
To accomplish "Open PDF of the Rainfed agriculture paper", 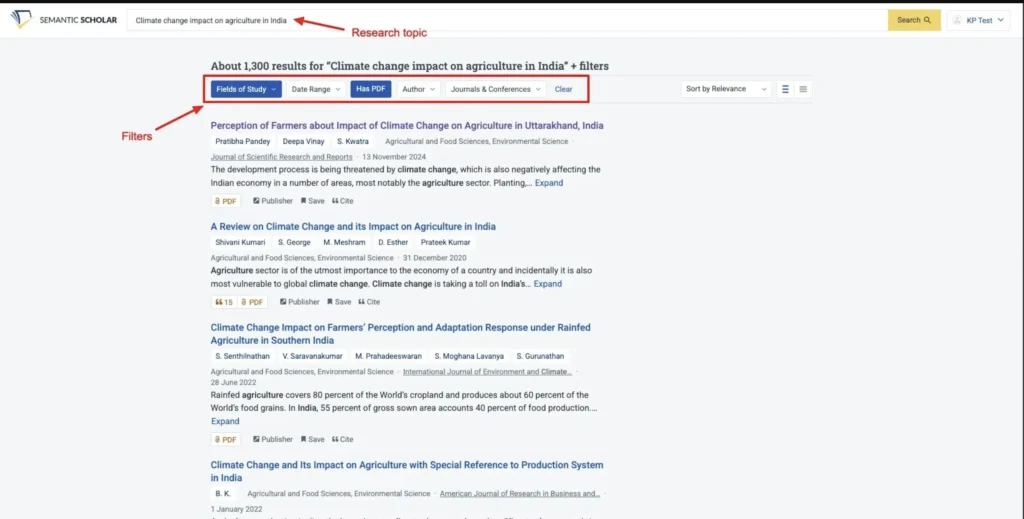I will 225,439.
